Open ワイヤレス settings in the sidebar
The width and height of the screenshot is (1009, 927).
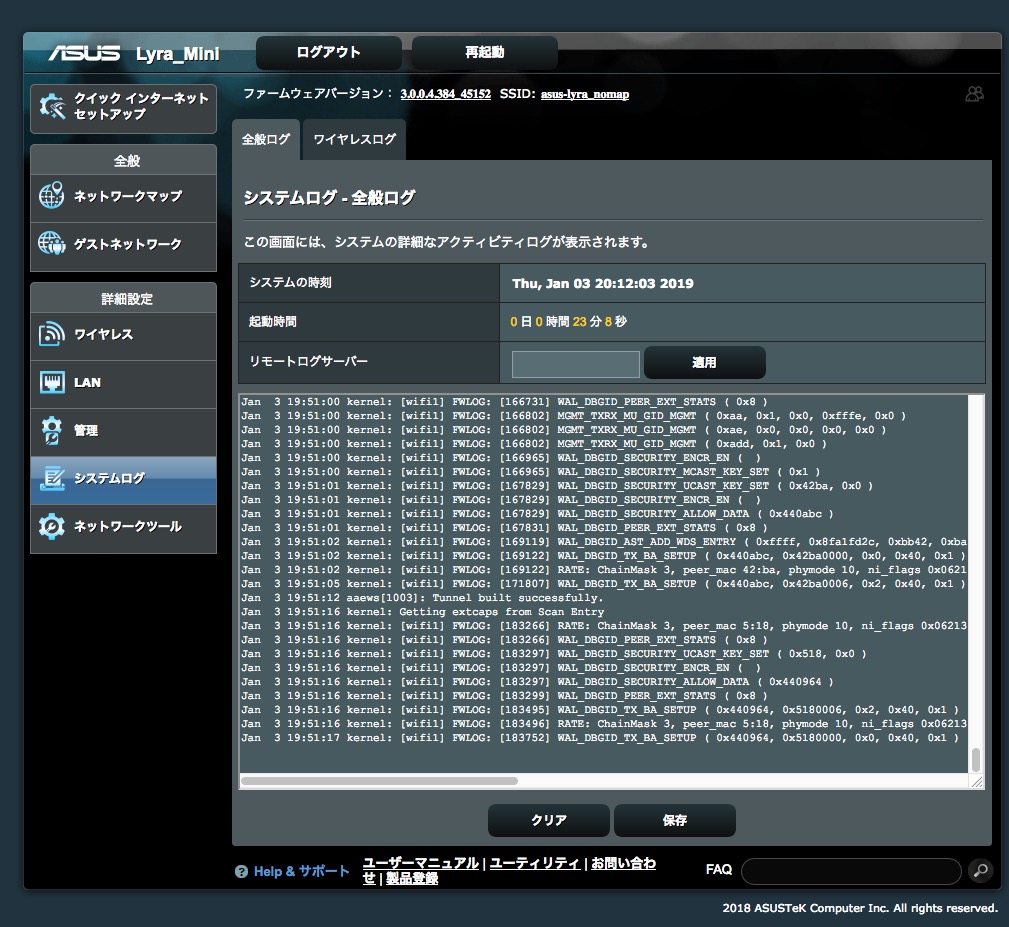(x=124, y=335)
